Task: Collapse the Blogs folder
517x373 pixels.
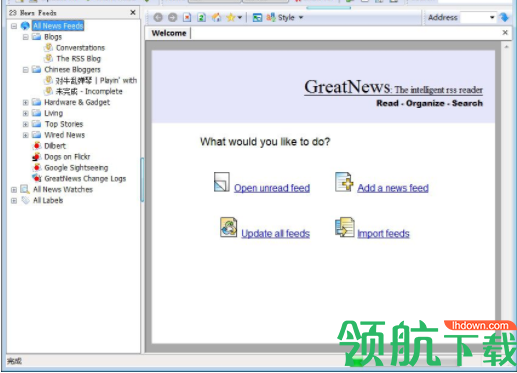Action: click(25, 37)
